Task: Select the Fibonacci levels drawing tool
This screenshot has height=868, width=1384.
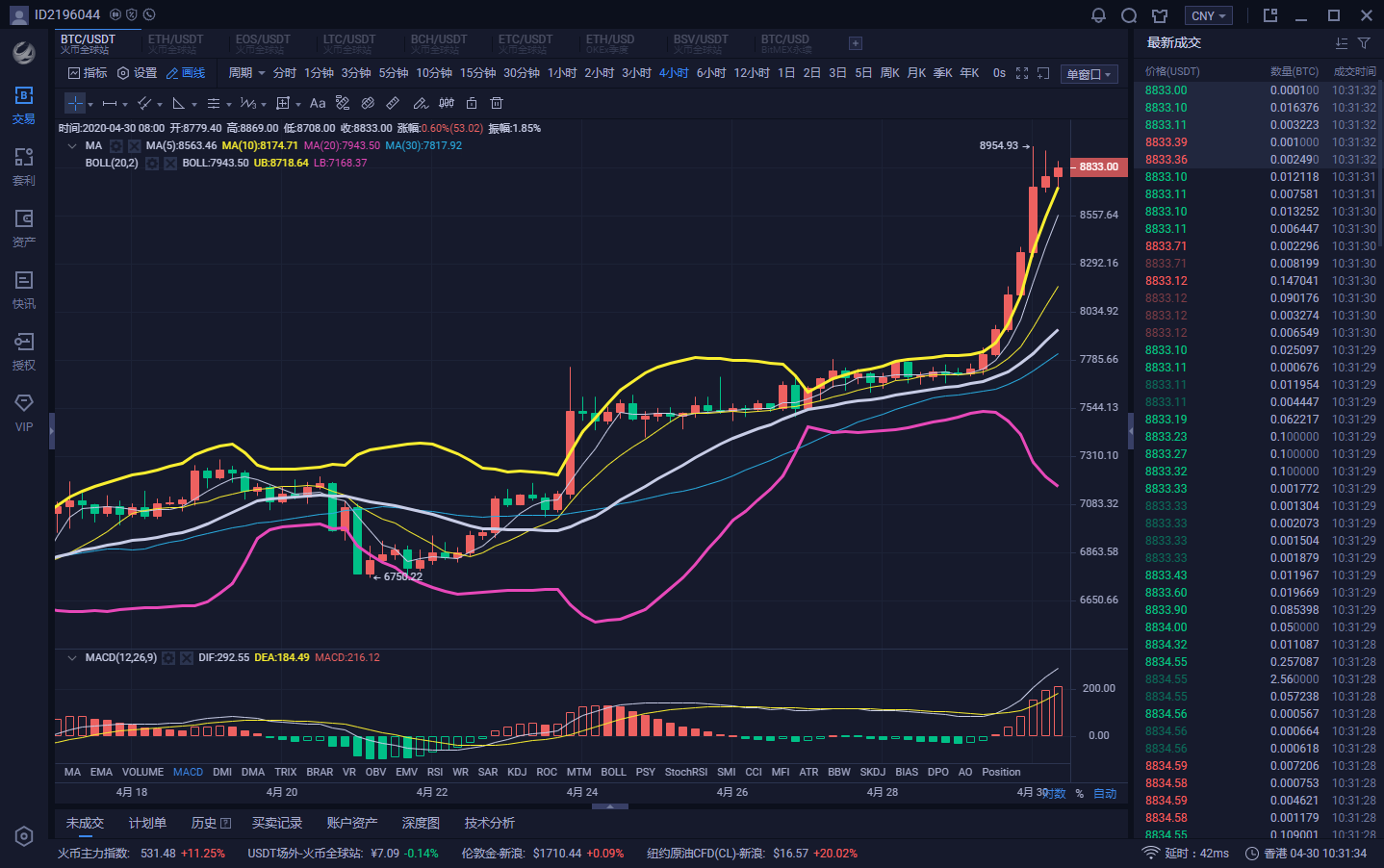Action: [214, 103]
